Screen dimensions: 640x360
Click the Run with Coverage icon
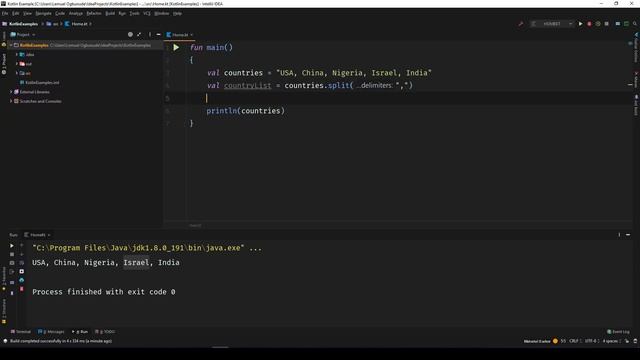598,24
